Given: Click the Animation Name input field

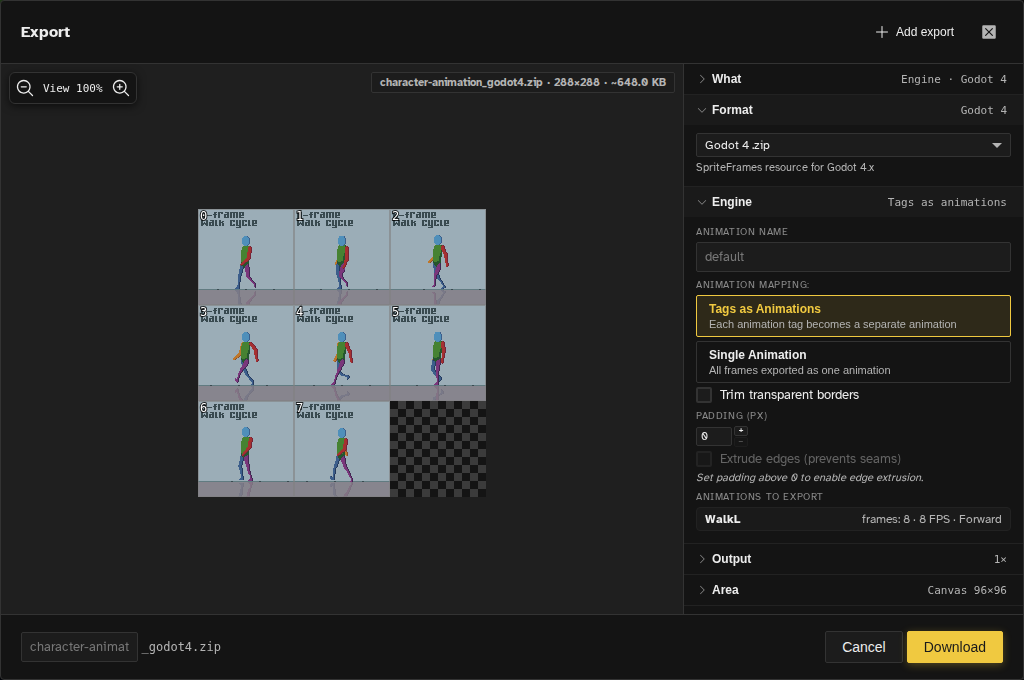Looking at the screenshot, I should 853,257.
